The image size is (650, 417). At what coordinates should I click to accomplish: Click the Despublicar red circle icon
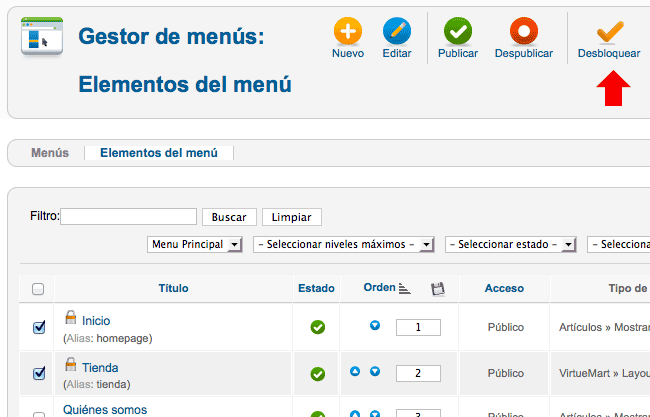click(524, 31)
